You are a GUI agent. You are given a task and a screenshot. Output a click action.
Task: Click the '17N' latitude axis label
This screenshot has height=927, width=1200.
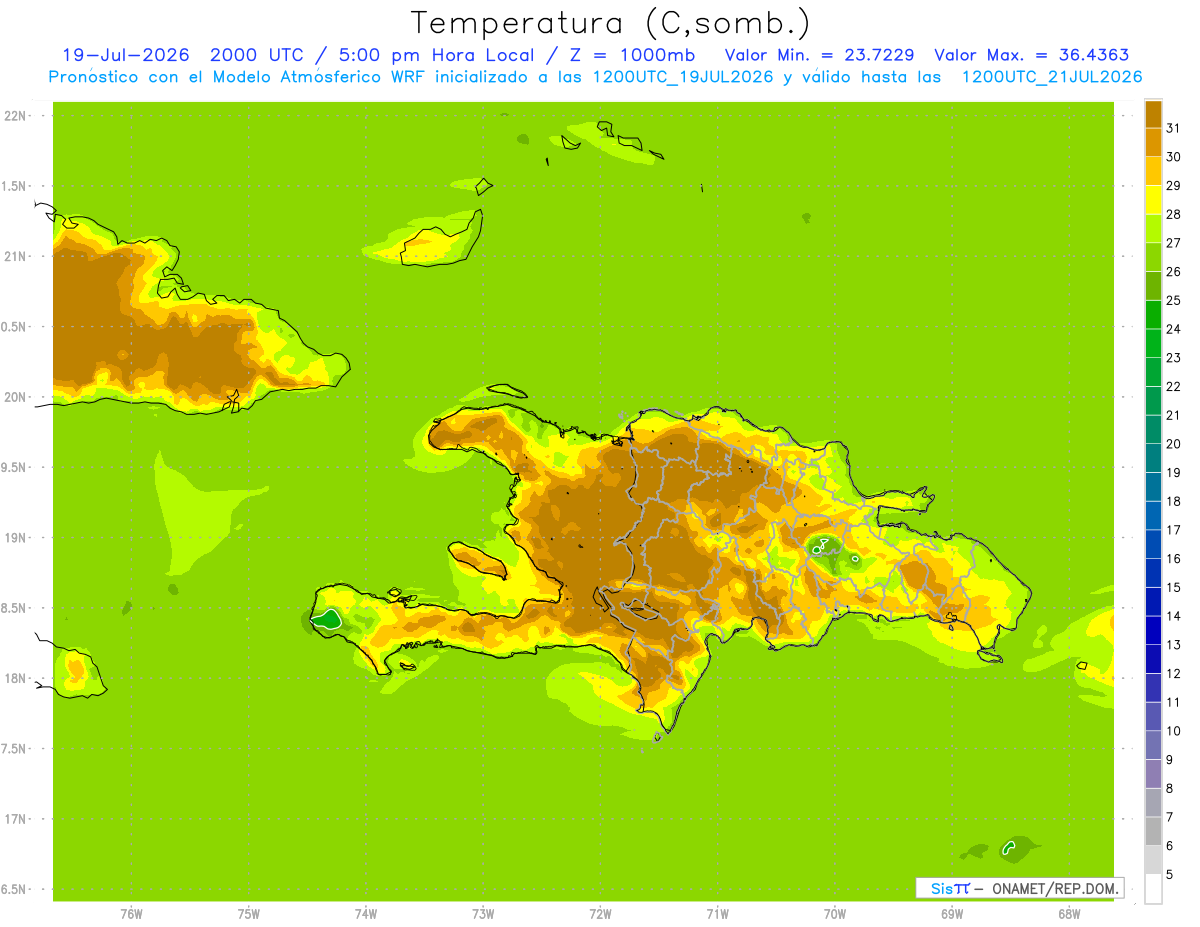click(x=14, y=819)
